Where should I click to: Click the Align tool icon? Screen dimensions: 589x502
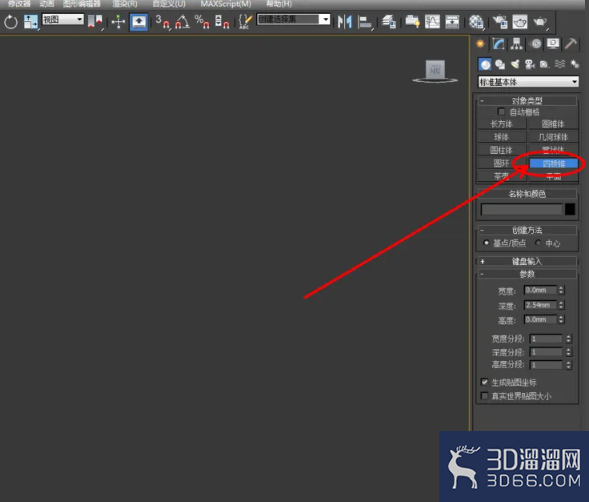pos(365,22)
